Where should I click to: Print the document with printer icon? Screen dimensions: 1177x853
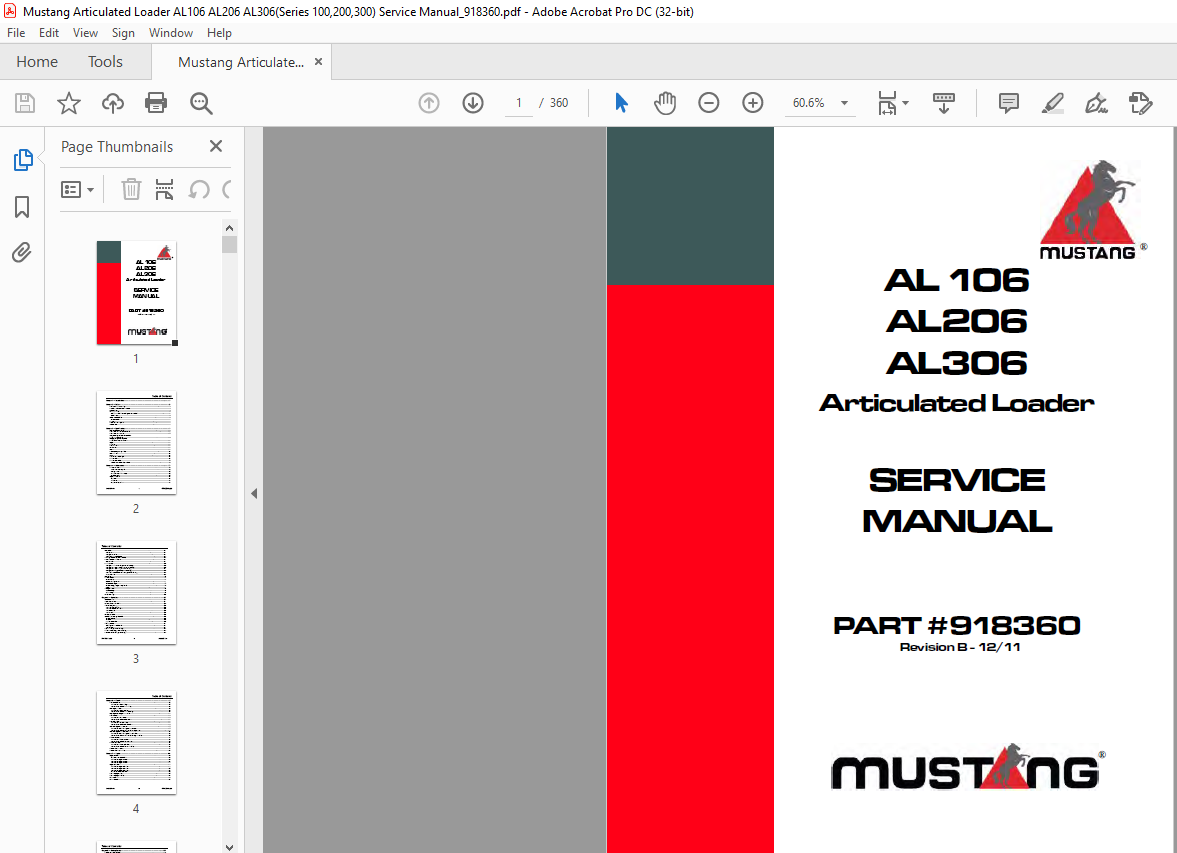coord(156,103)
